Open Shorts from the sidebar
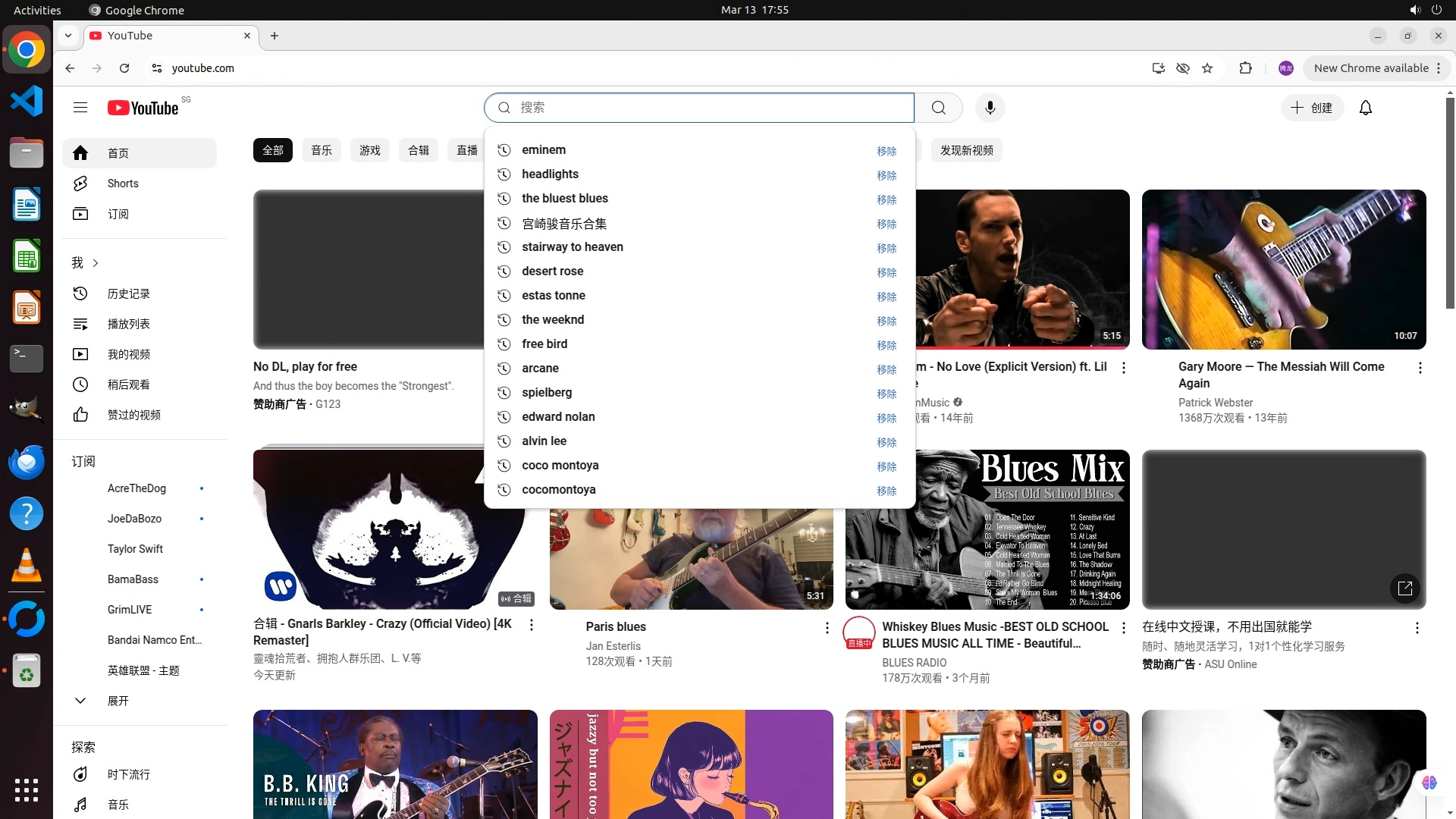Image resolution: width=1456 pixels, height=819 pixels. [122, 184]
